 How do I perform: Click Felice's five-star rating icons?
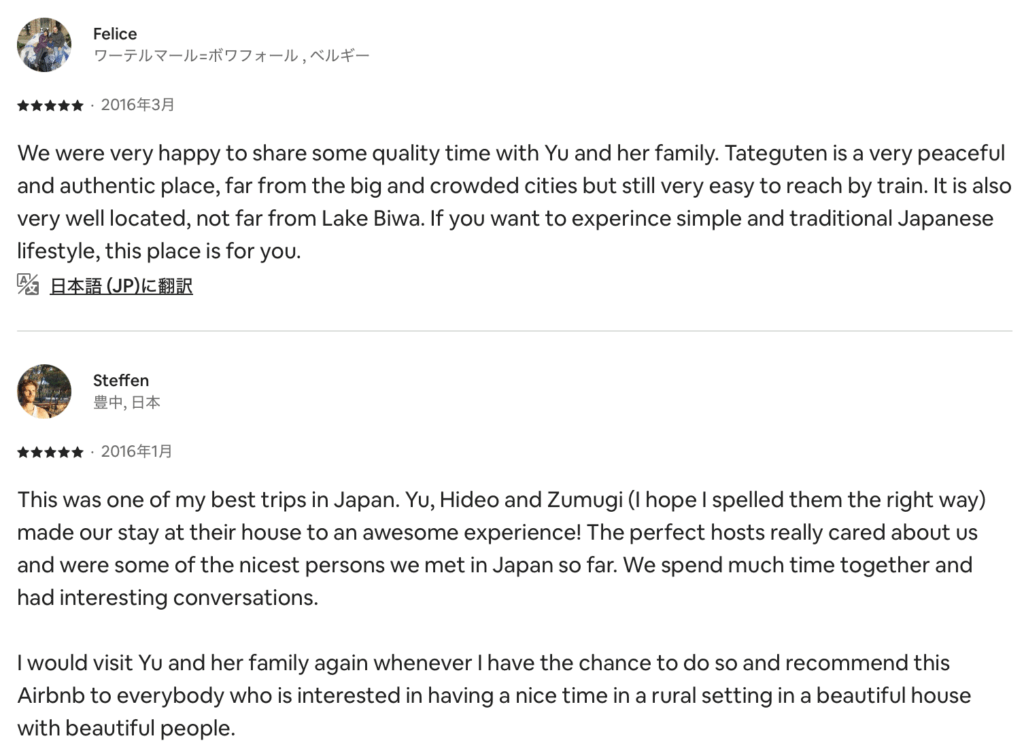(50, 105)
